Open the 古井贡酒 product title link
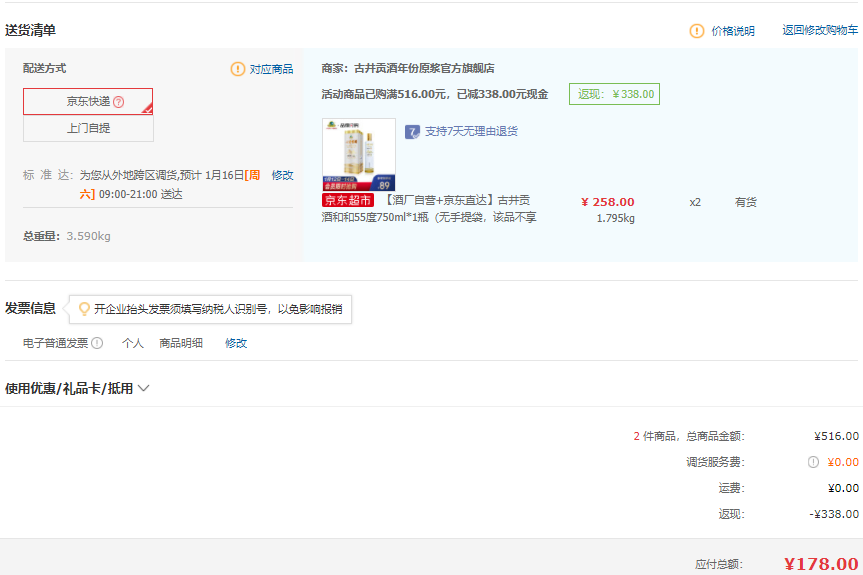 point(429,209)
